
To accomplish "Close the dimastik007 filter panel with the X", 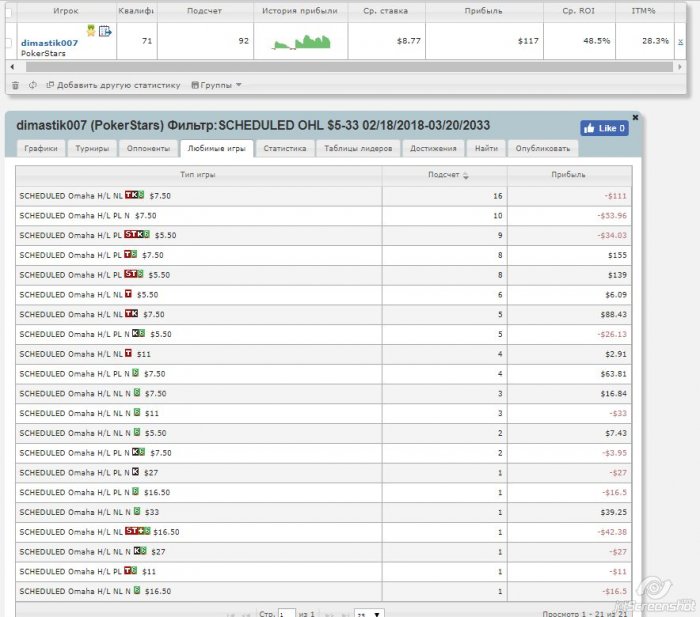I will click(635, 117).
